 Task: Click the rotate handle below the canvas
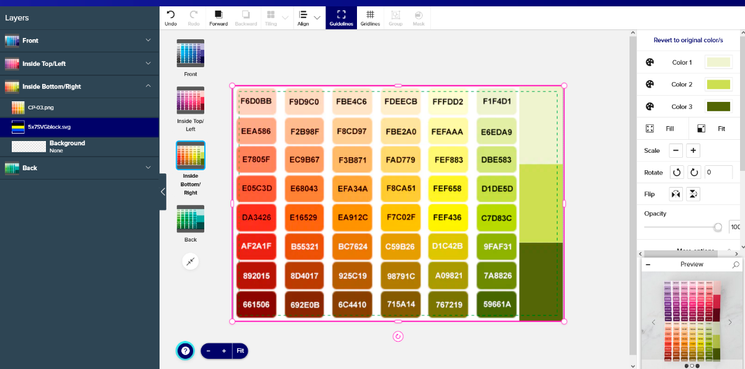tap(398, 336)
